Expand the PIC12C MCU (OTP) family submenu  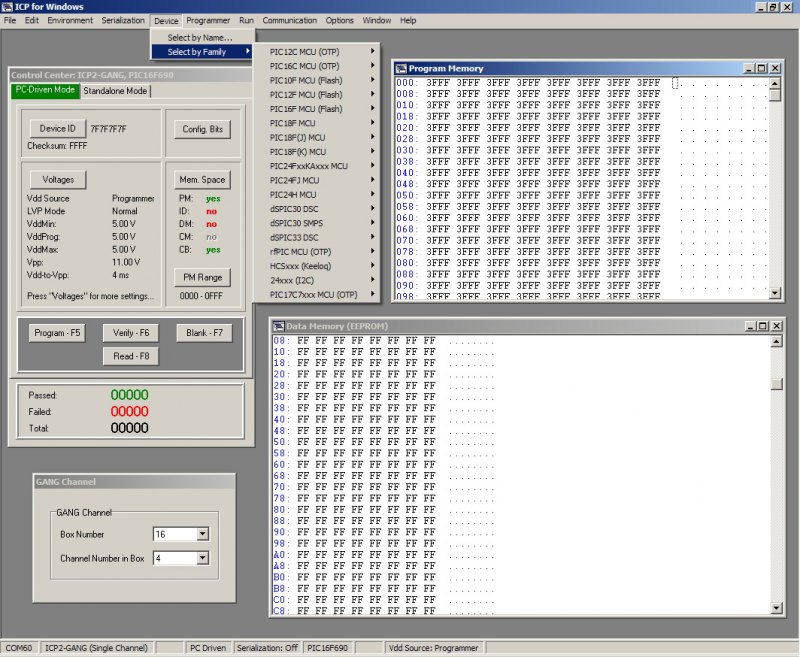click(x=316, y=52)
